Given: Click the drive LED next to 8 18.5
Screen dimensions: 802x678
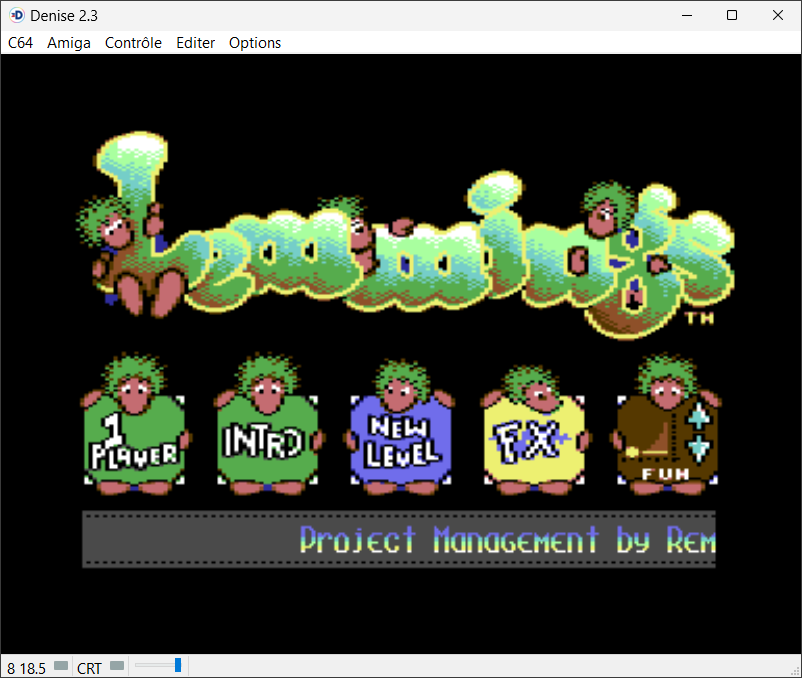Looking at the screenshot, I should pos(61,666).
